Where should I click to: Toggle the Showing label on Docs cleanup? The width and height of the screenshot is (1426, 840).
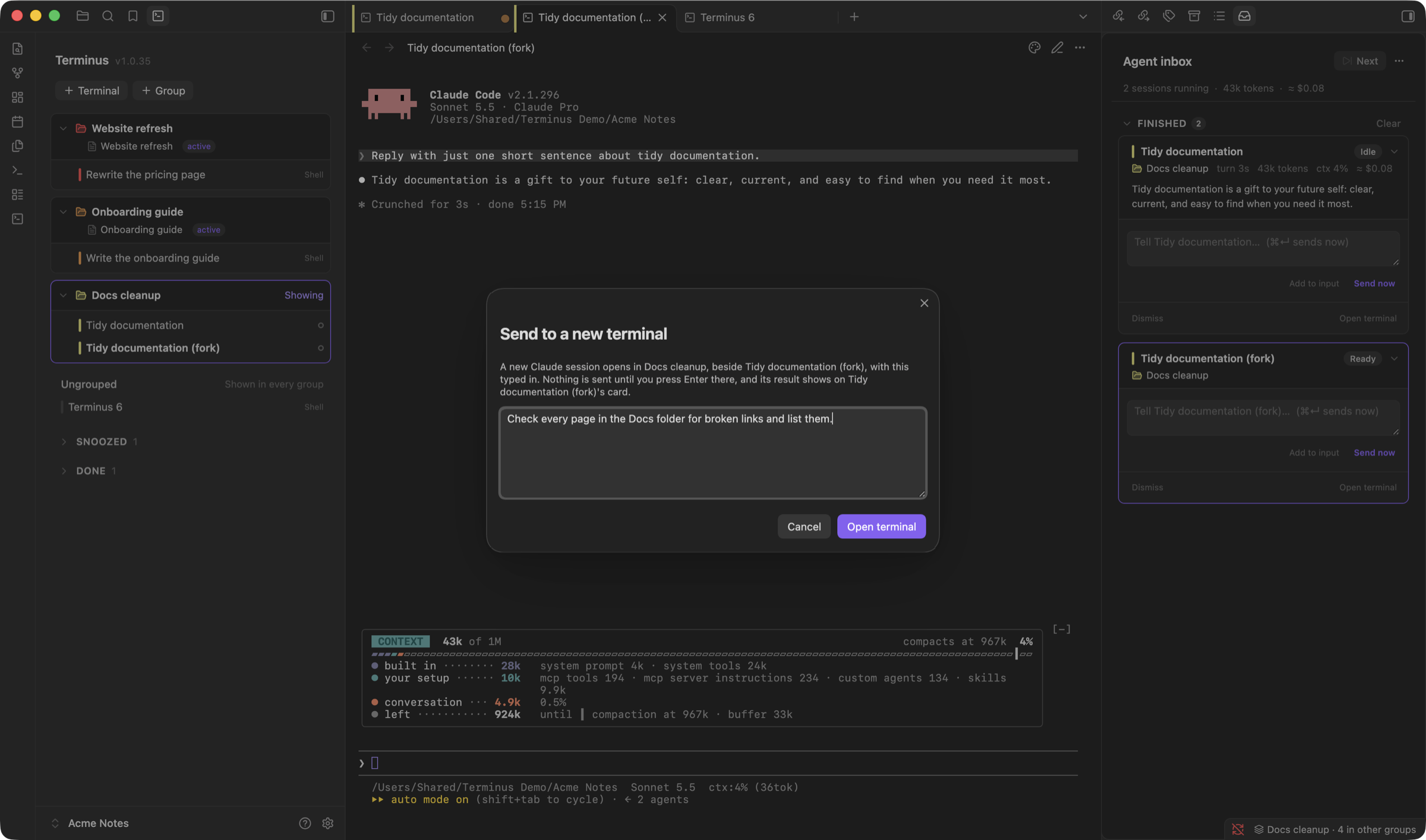304,295
